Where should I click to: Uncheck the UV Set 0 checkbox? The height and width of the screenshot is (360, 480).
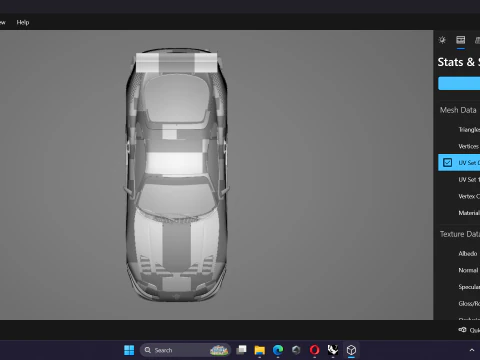coord(447,163)
